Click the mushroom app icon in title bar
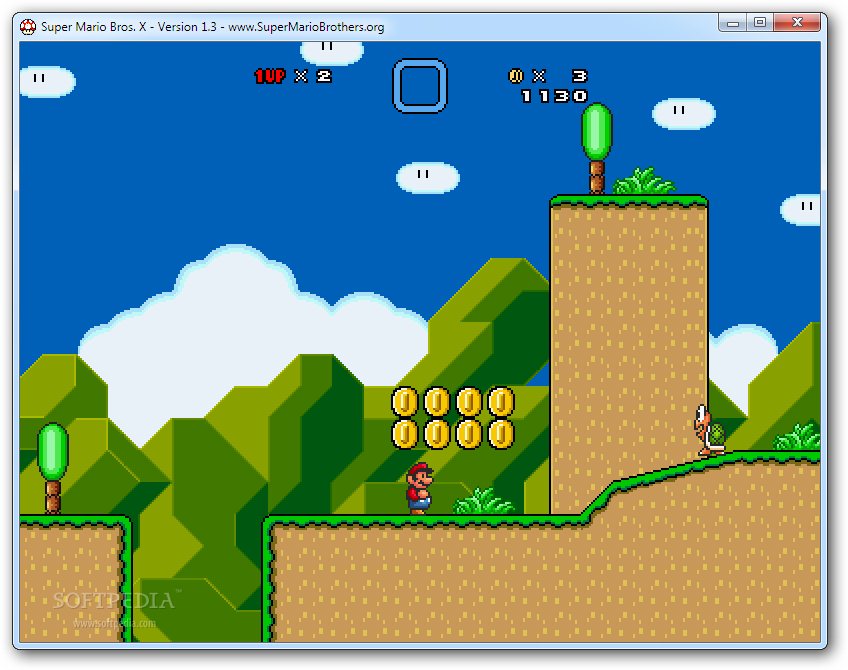The width and height of the screenshot is (848, 670). (x=28, y=26)
